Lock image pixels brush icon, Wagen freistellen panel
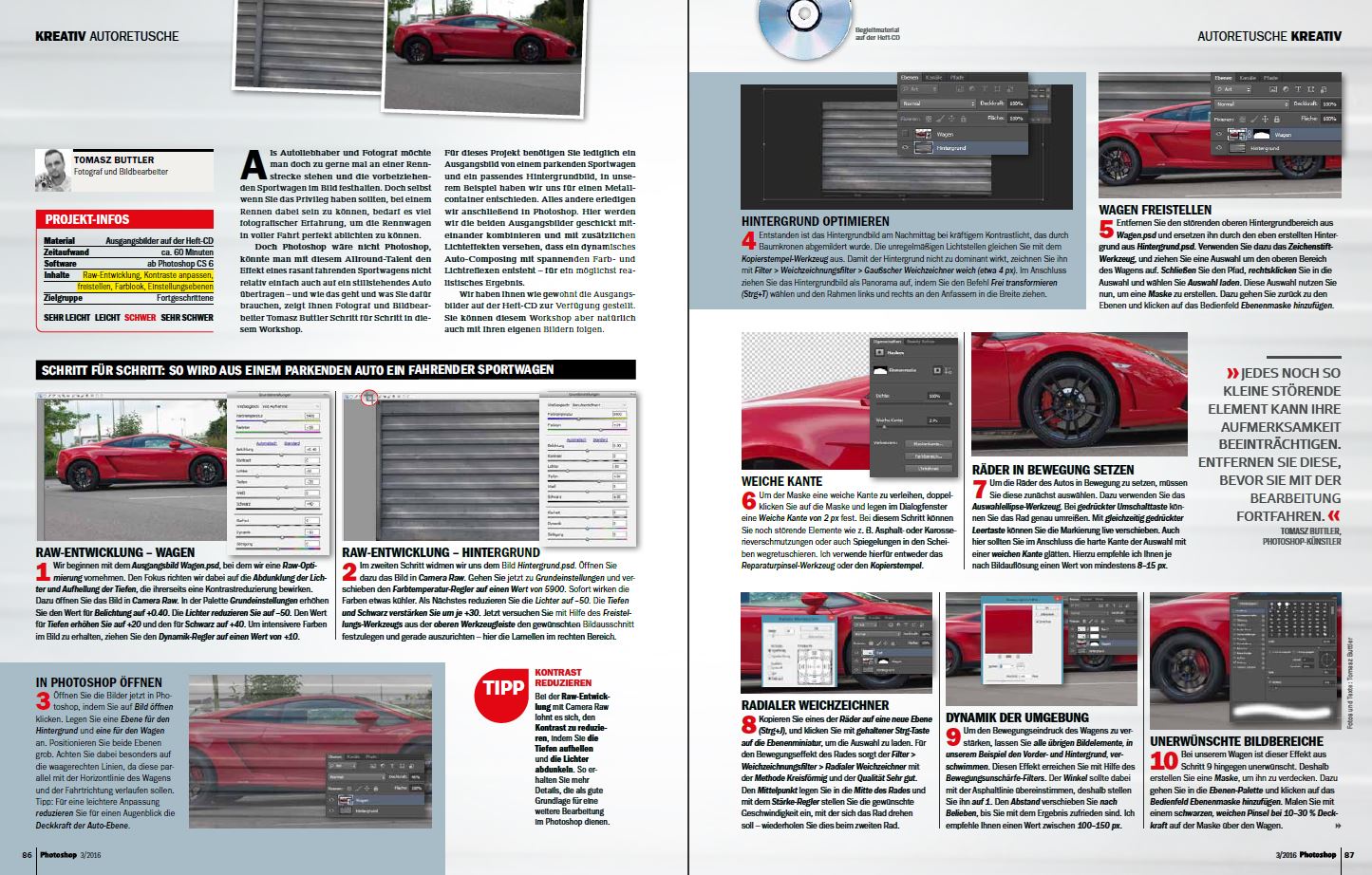The image size is (1372, 875). coord(1254,119)
